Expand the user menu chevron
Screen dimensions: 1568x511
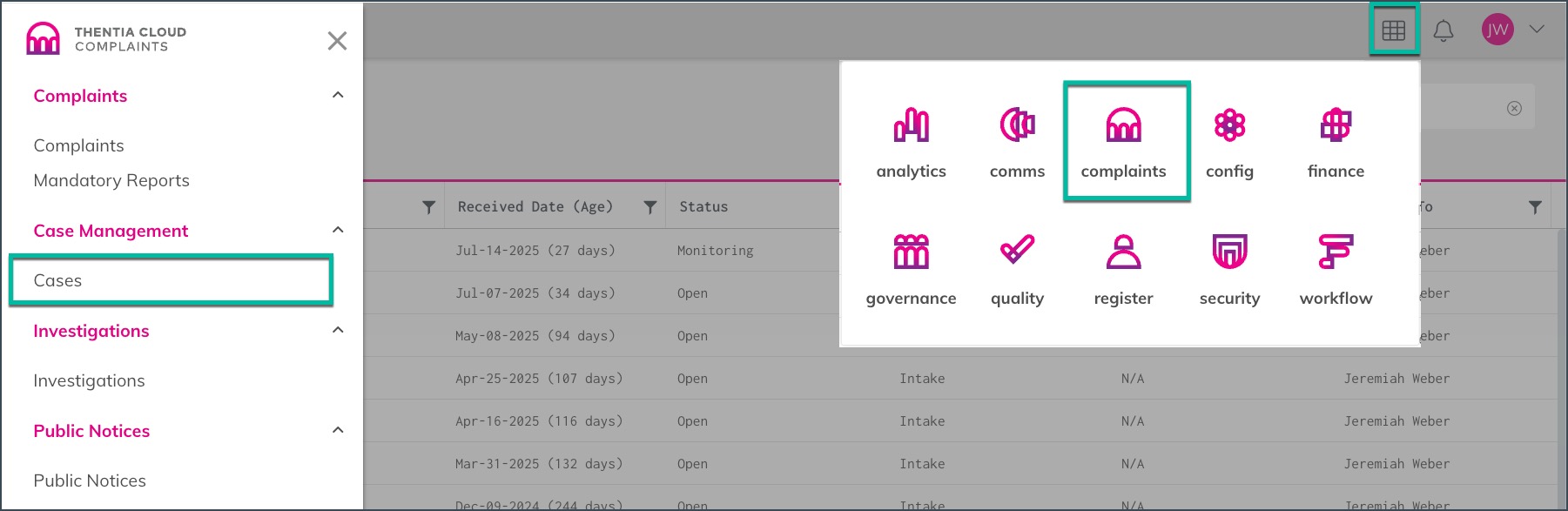click(1538, 29)
